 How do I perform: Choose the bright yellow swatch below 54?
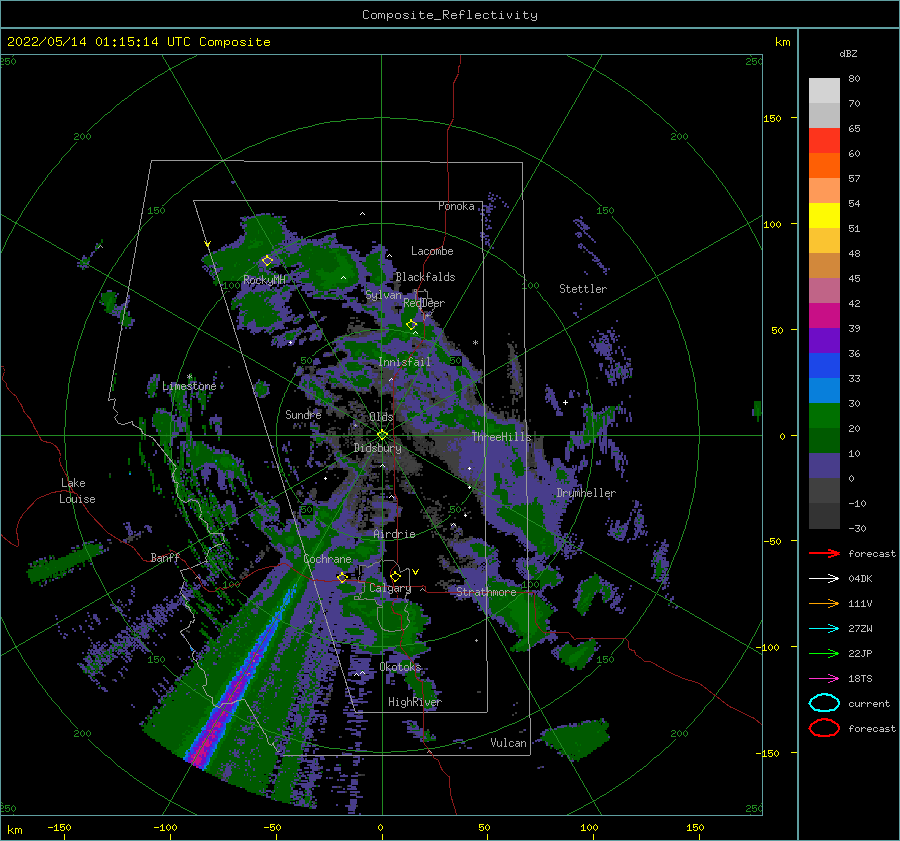point(824,215)
